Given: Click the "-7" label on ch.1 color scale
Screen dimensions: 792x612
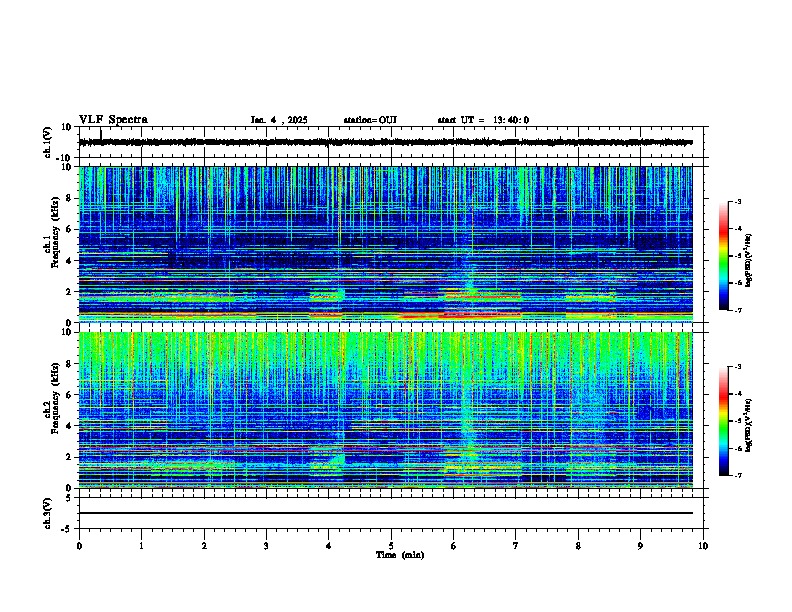Looking at the screenshot, I should click(737, 310).
